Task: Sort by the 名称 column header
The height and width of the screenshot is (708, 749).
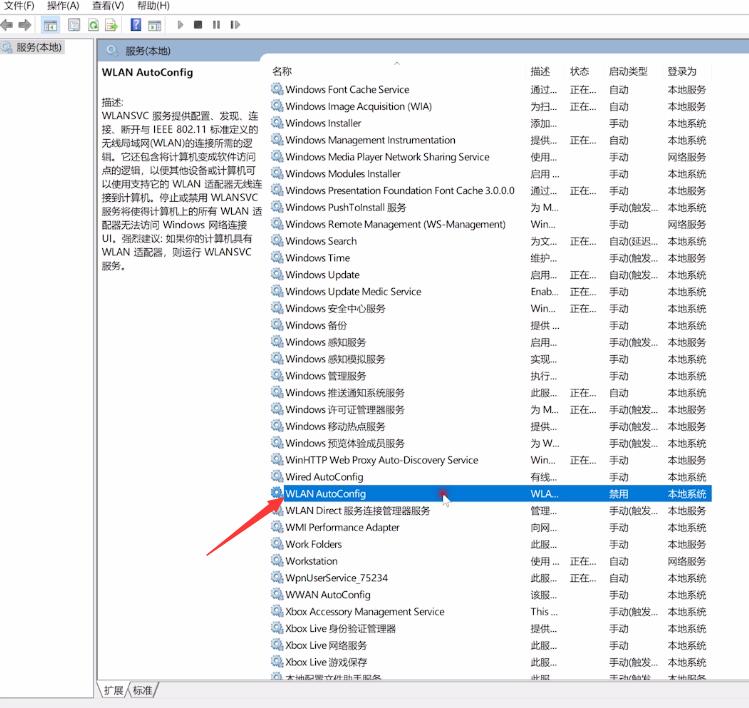Action: coord(282,71)
